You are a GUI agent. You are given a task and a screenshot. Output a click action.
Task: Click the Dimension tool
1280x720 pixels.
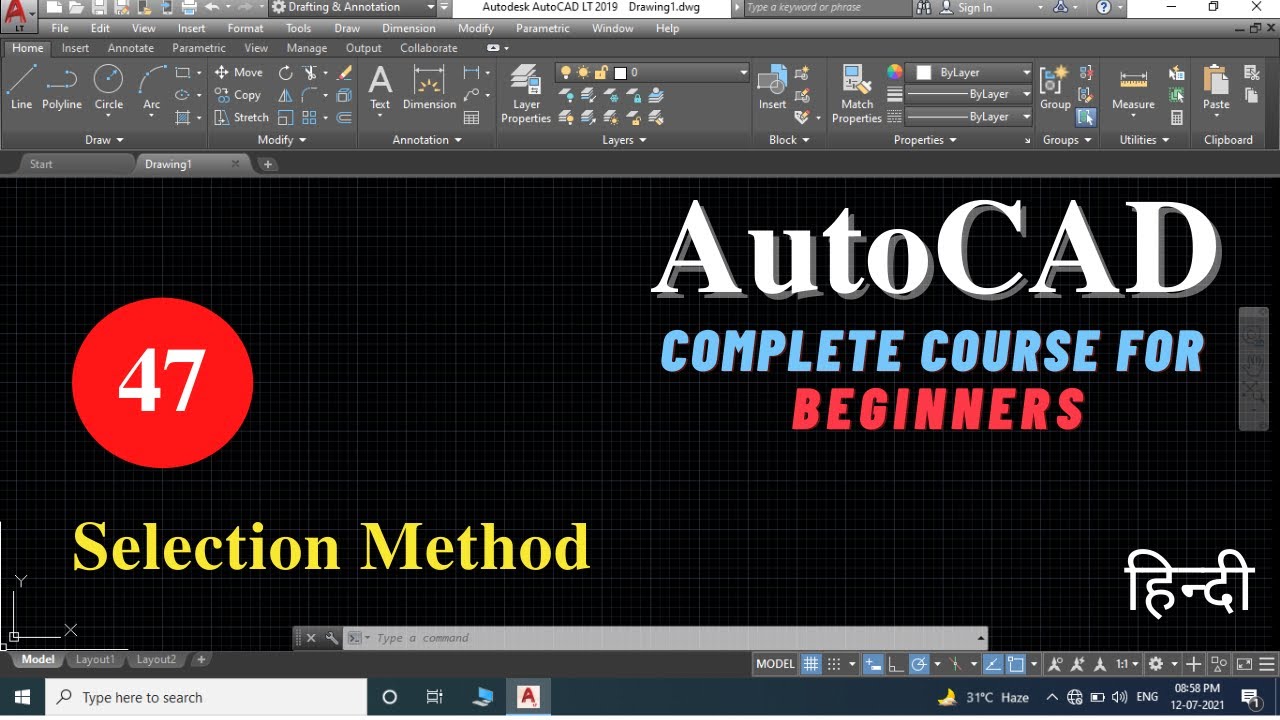tap(429, 86)
